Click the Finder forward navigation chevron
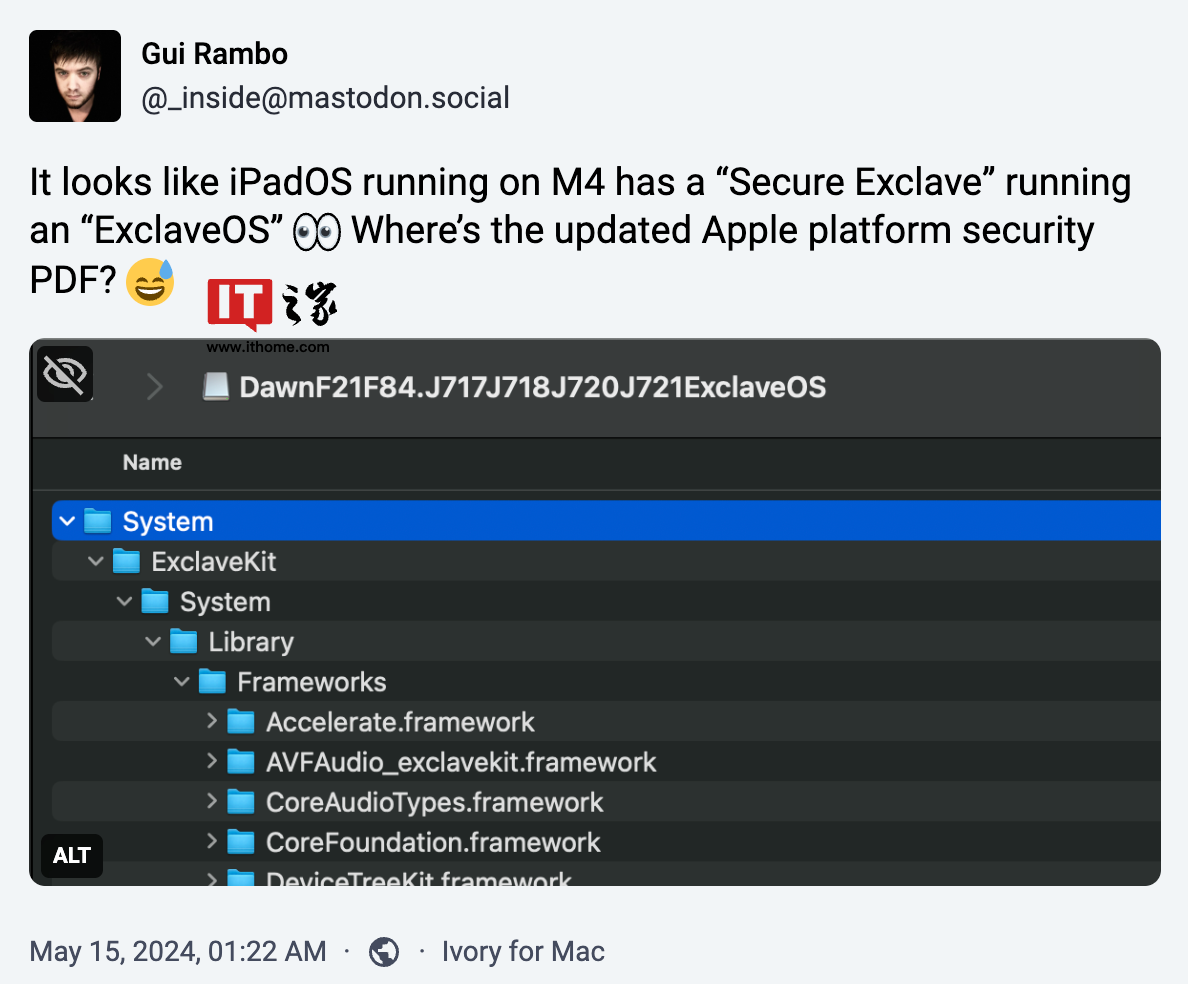This screenshot has width=1188, height=984. (155, 387)
